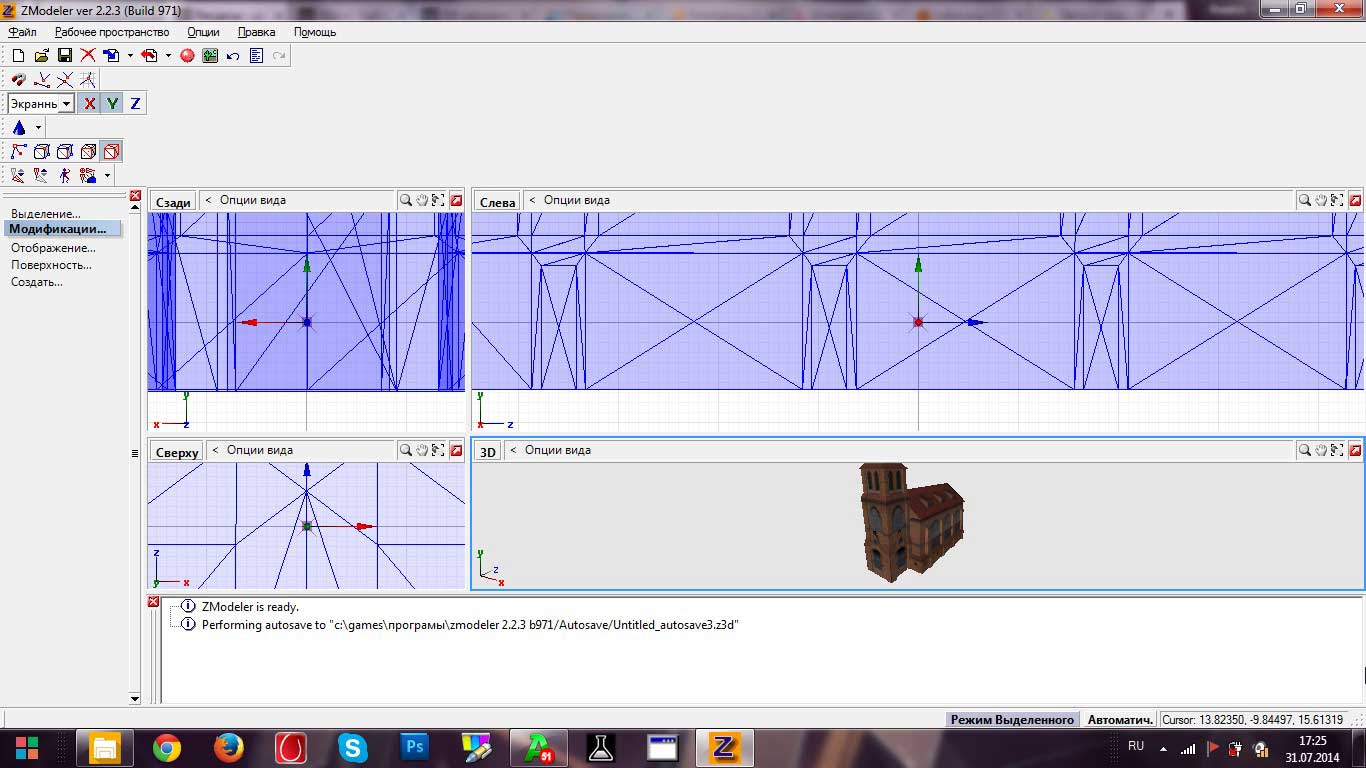
Task: Open the Файл menu
Action: (x=22, y=32)
